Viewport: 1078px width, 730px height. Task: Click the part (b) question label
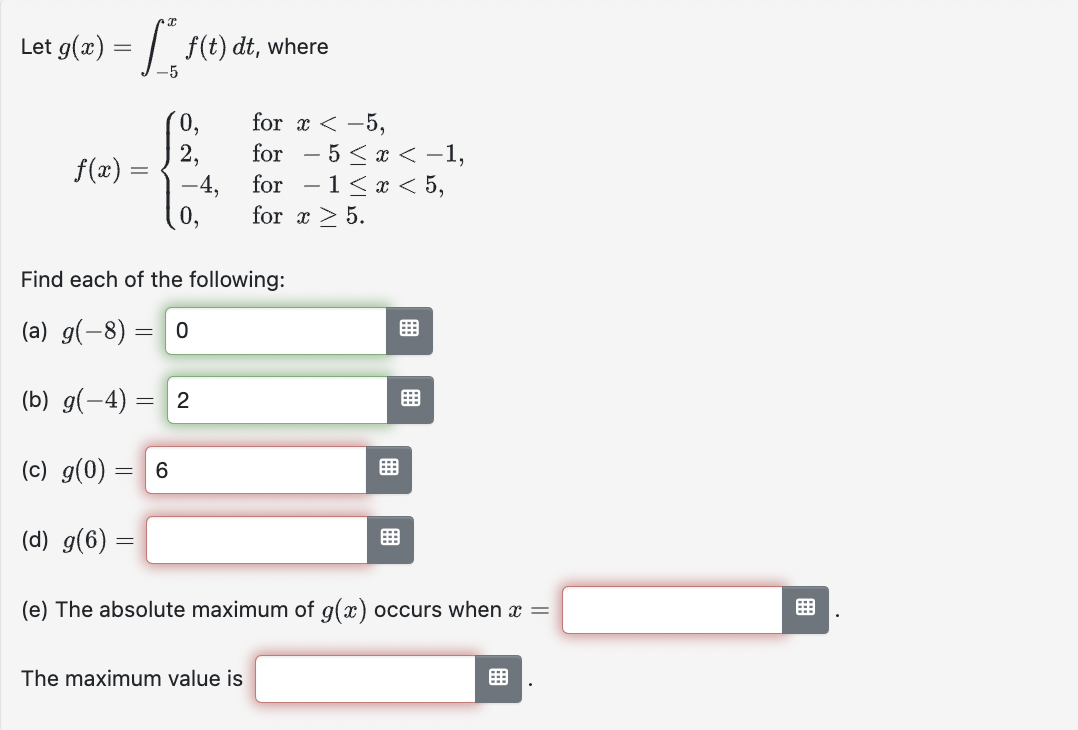tap(85, 399)
